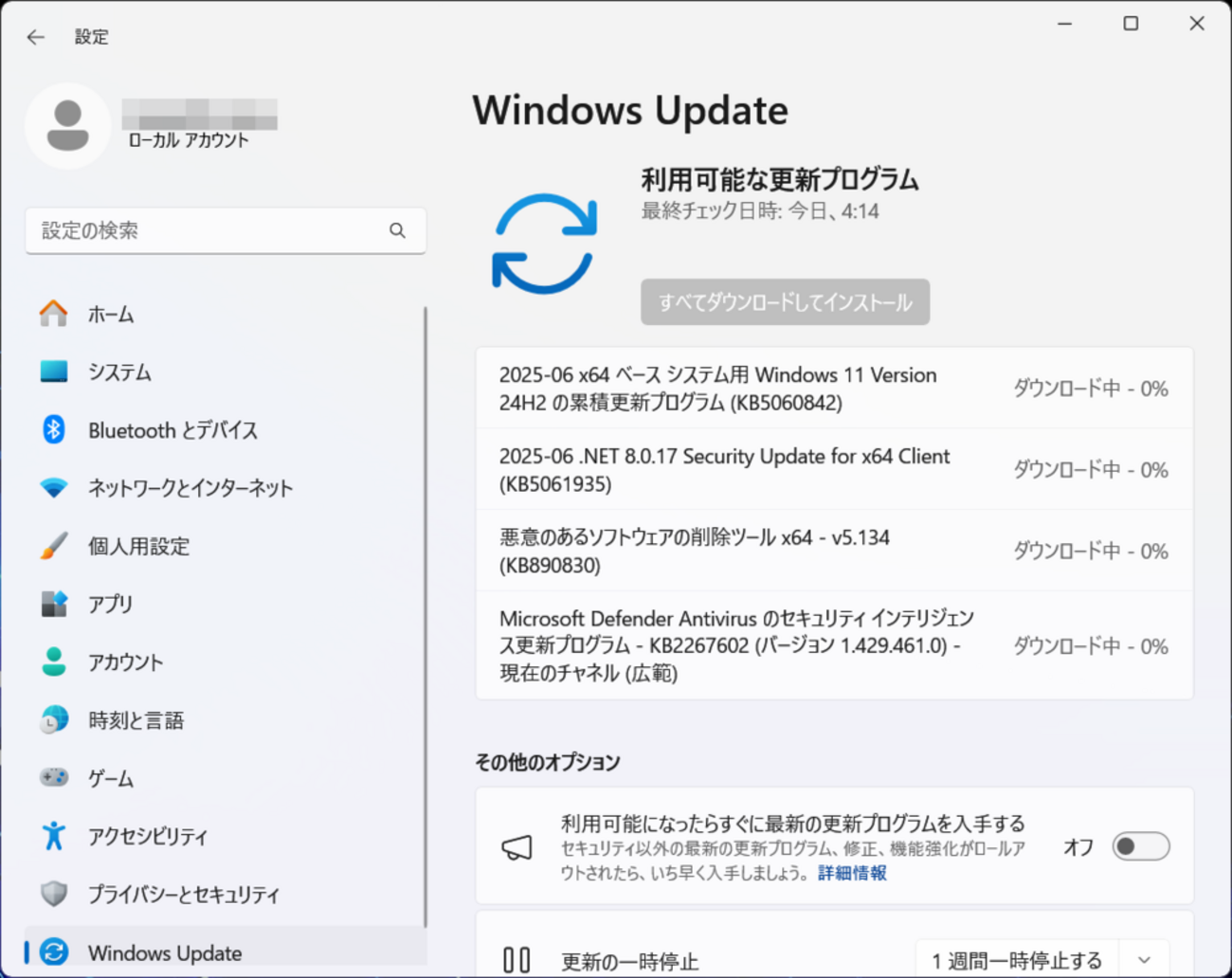The width and height of the screenshot is (1232, 978).
Task: Select ネットワークとインターネット in sidebar
Action: (226, 488)
